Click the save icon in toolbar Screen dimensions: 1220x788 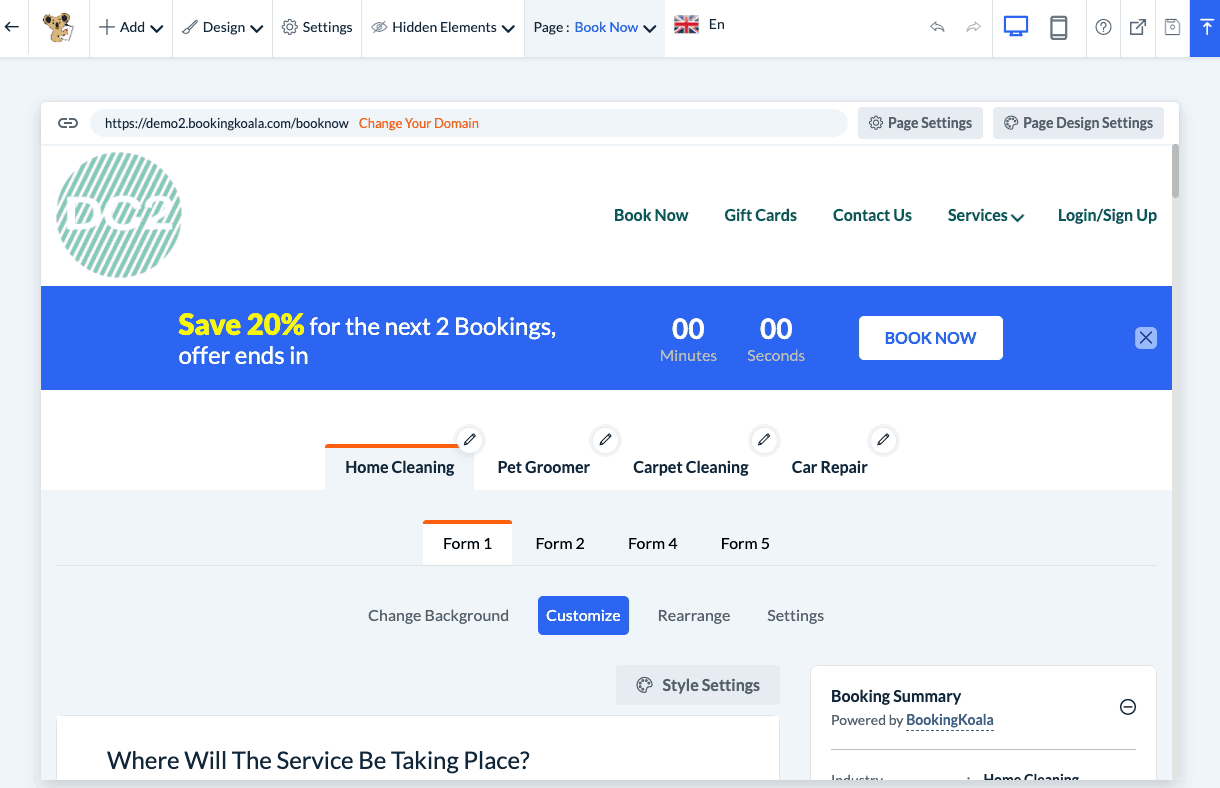tap(1172, 28)
